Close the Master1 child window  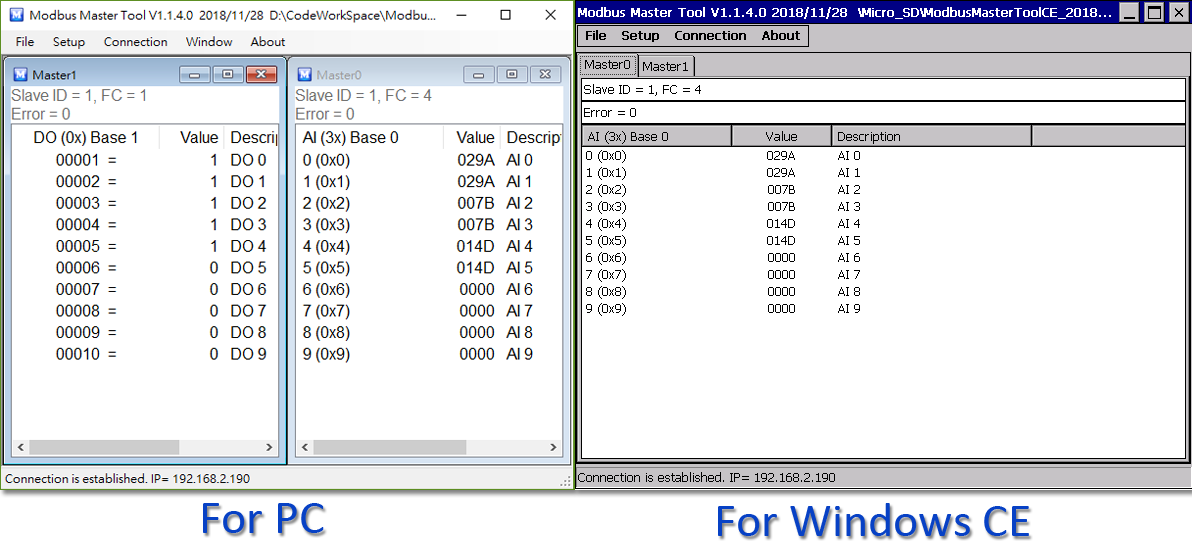pyautogui.click(x=261, y=74)
